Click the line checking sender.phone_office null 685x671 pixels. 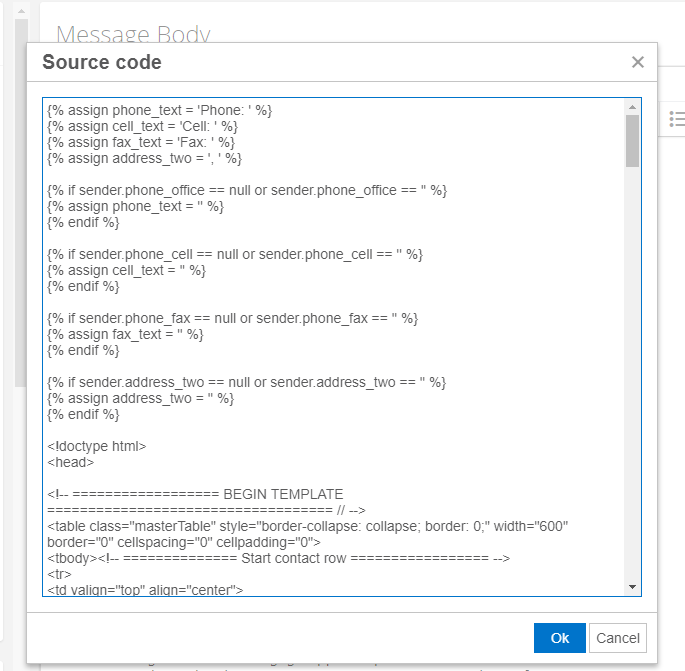(247, 190)
